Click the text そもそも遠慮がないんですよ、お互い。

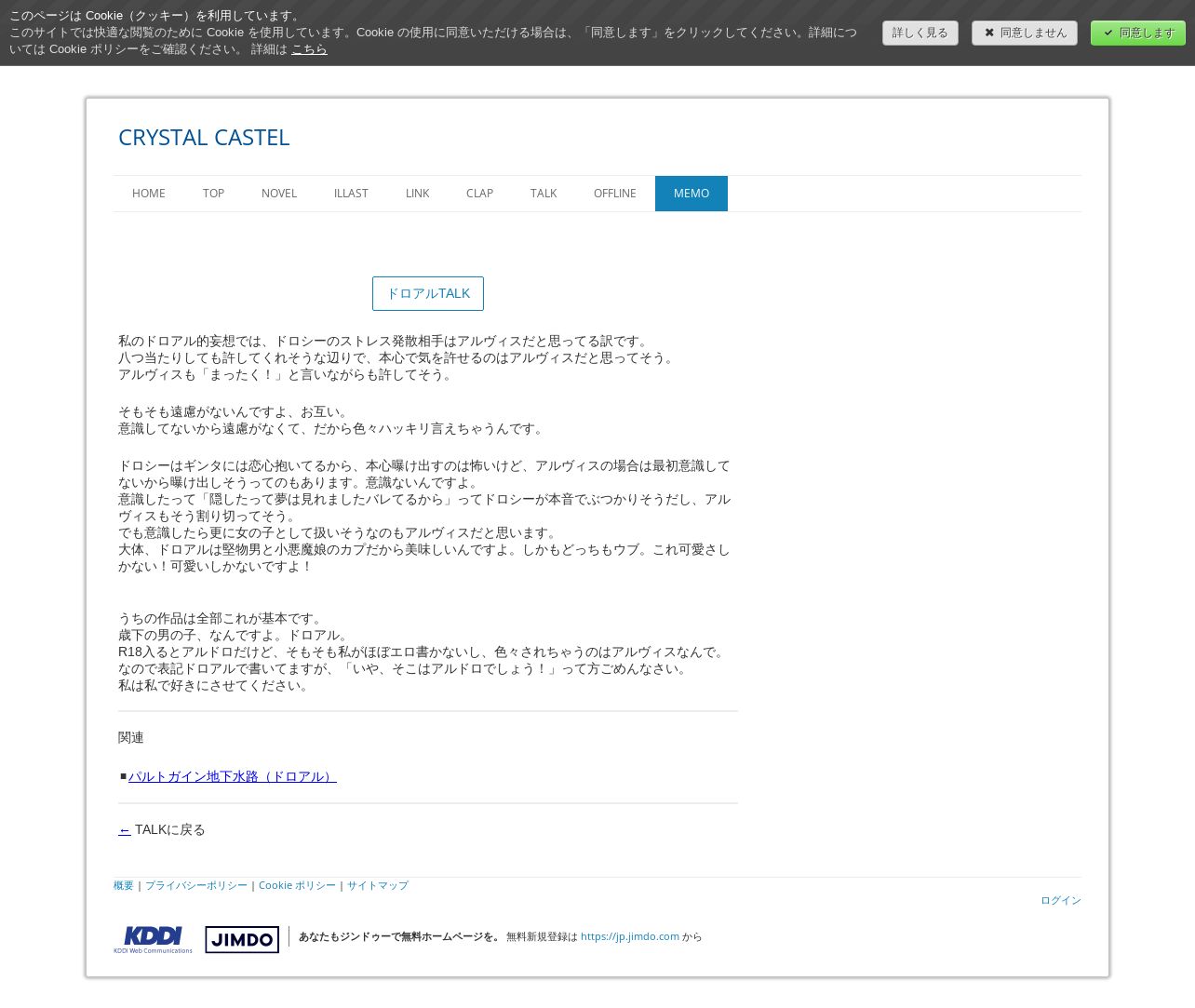coord(234,411)
